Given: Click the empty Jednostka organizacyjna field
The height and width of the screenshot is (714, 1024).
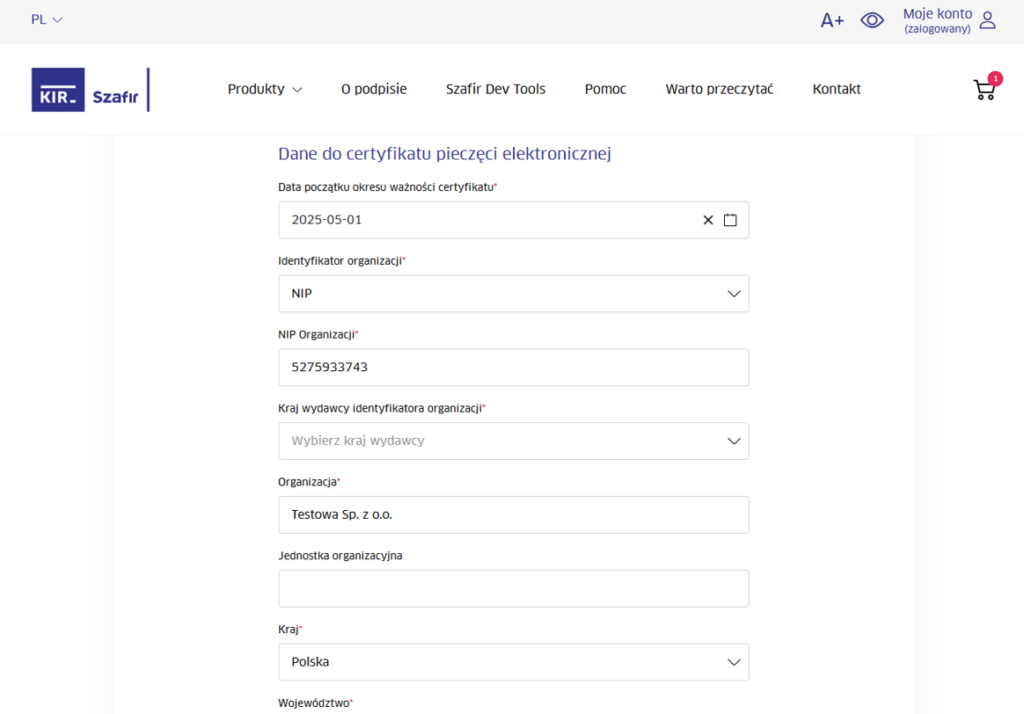Looking at the screenshot, I should tap(513, 589).
